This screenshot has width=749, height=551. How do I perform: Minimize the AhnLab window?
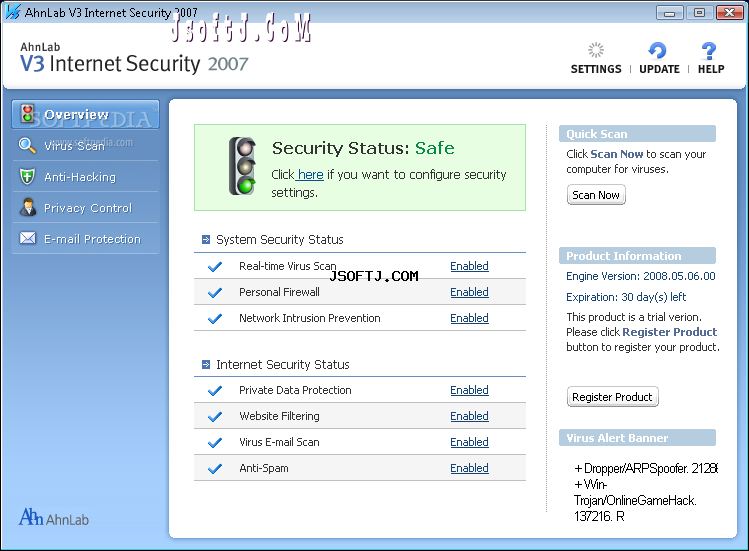pos(669,12)
